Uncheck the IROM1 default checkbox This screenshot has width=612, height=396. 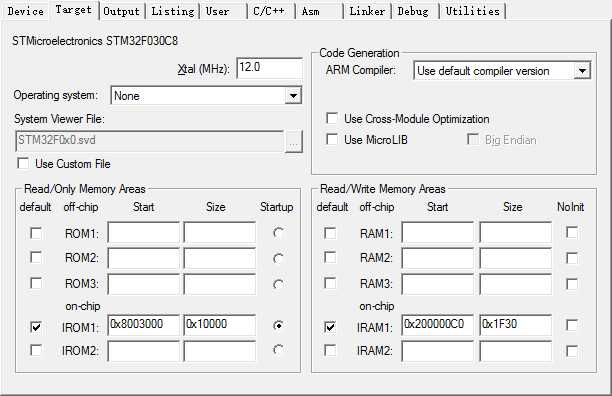36,327
